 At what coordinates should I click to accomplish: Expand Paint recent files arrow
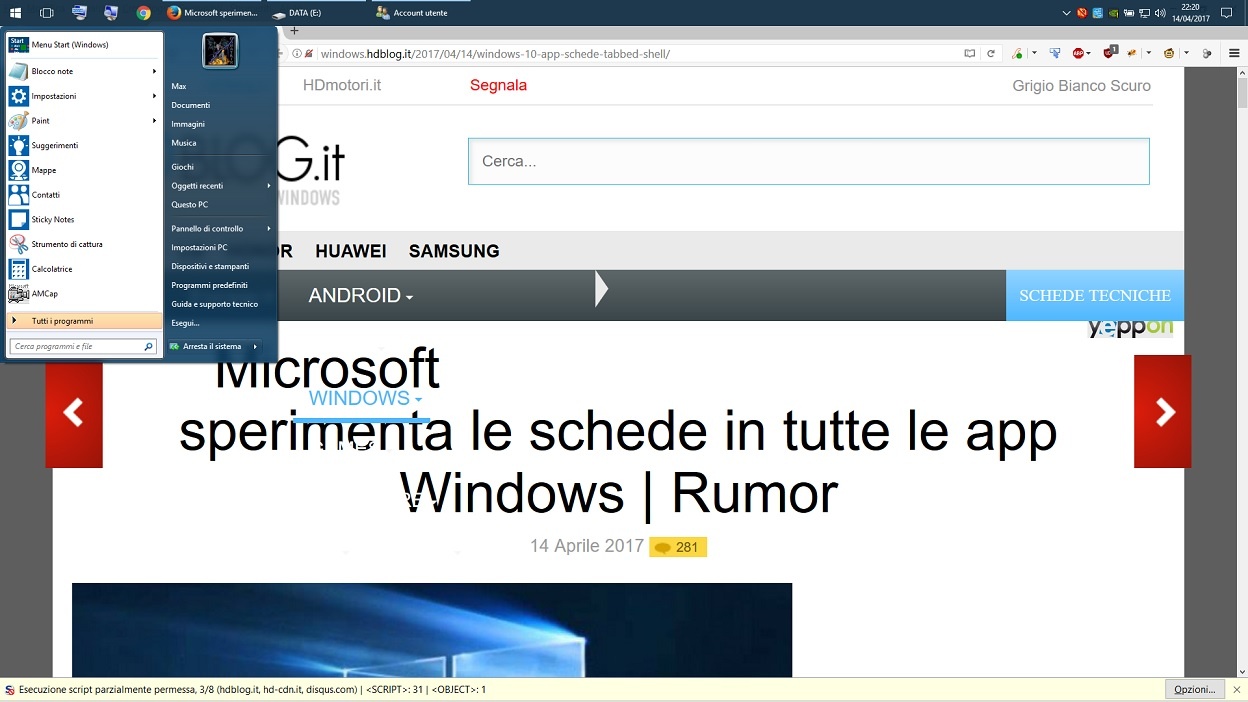click(x=154, y=121)
